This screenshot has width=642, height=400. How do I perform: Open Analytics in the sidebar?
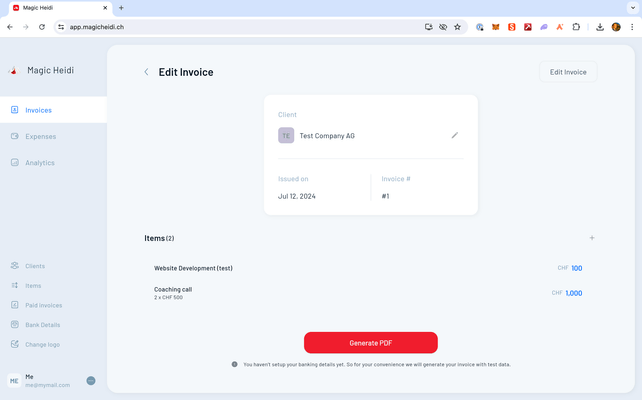[40, 162]
